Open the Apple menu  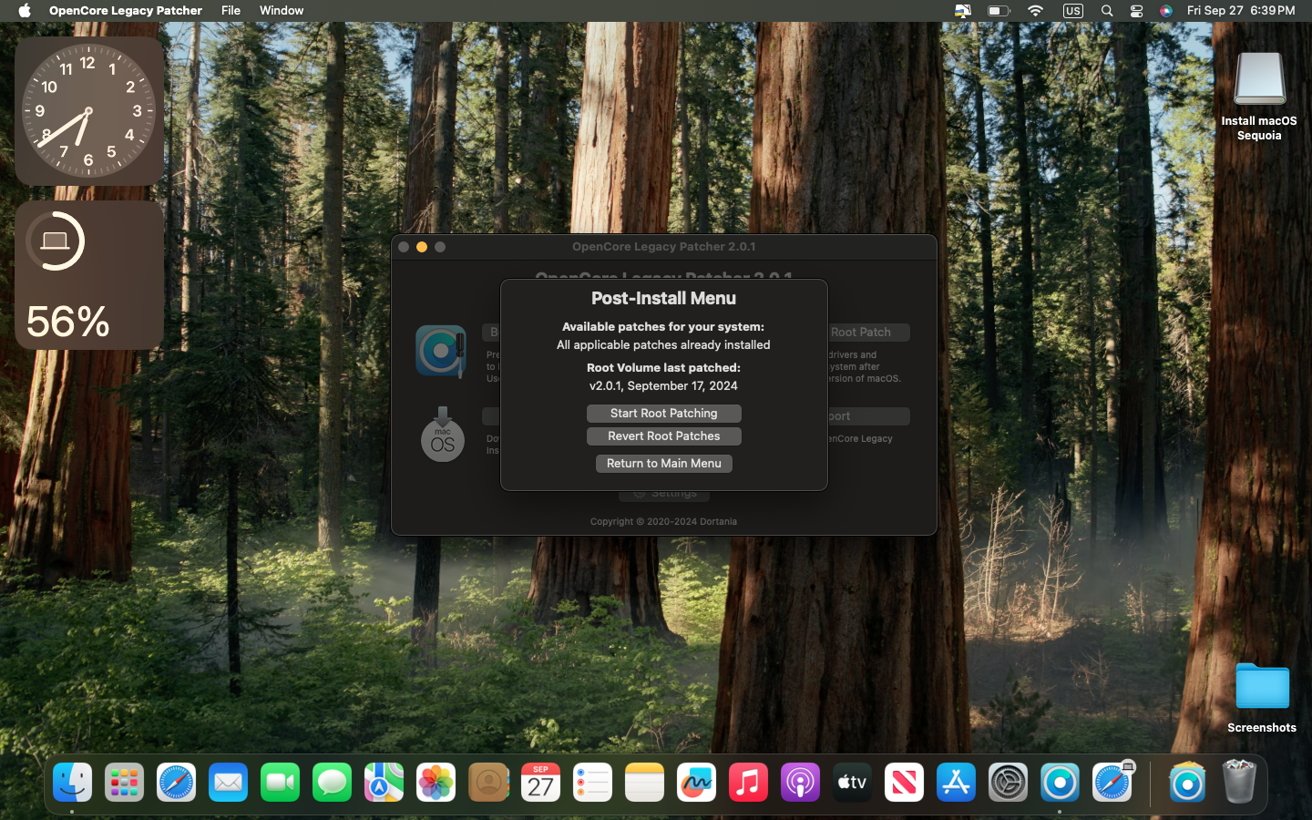click(24, 10)
